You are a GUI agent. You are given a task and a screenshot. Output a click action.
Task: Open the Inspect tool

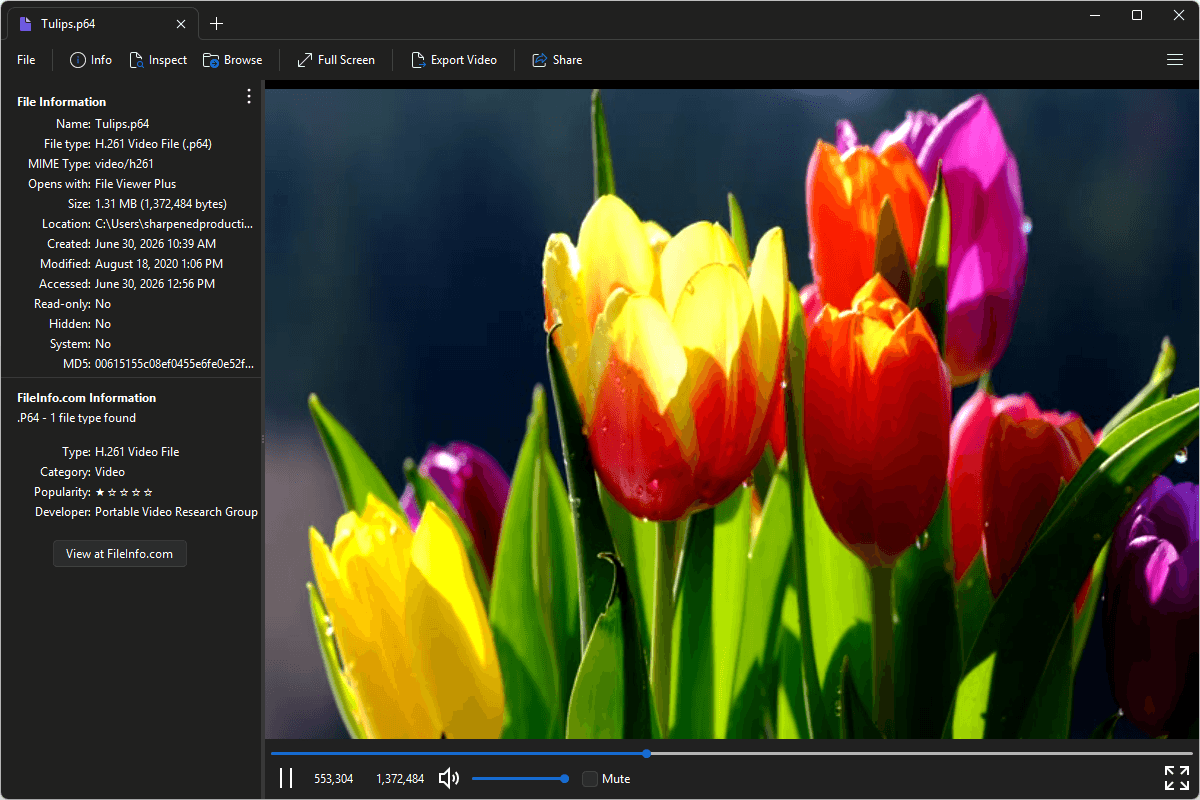pos(158,60)
